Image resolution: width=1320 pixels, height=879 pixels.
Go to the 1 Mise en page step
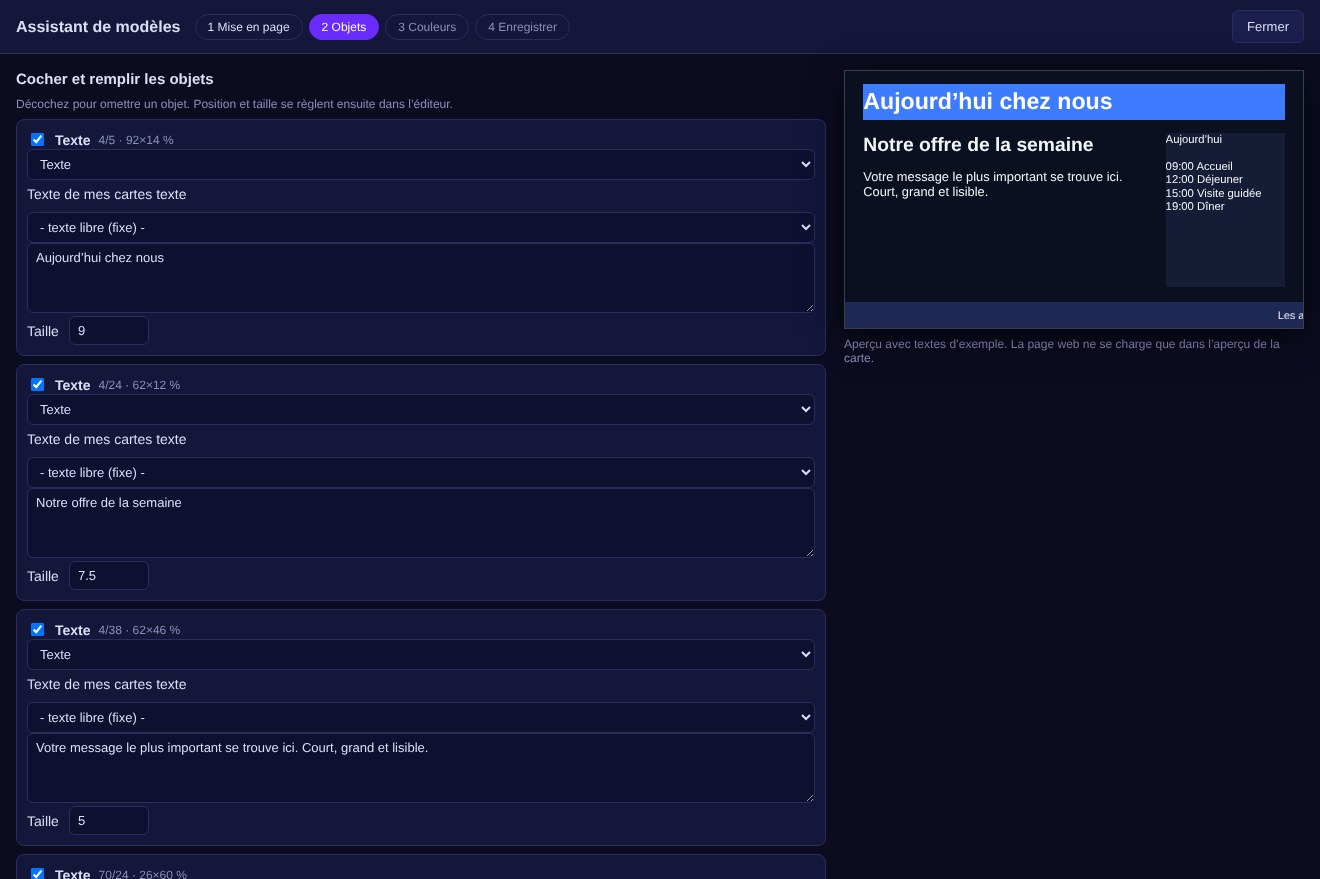(x=248, y=27)
